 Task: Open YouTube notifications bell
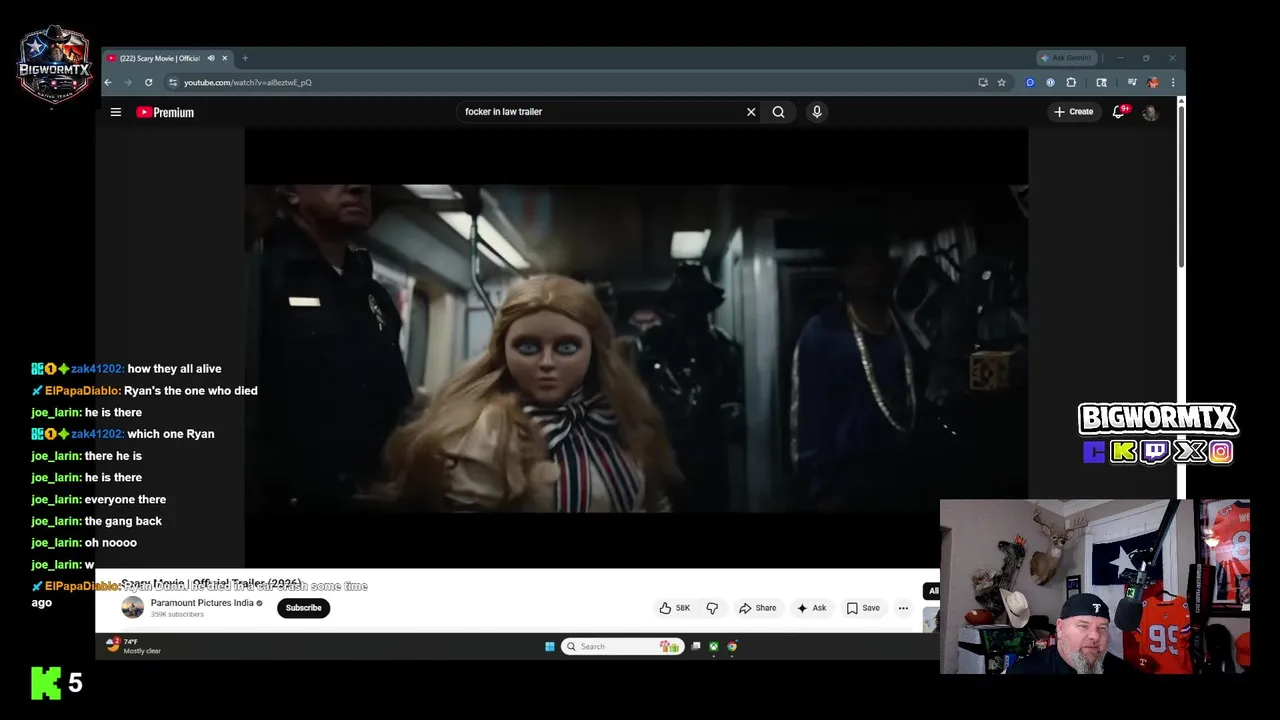(x=1119, y=112)
